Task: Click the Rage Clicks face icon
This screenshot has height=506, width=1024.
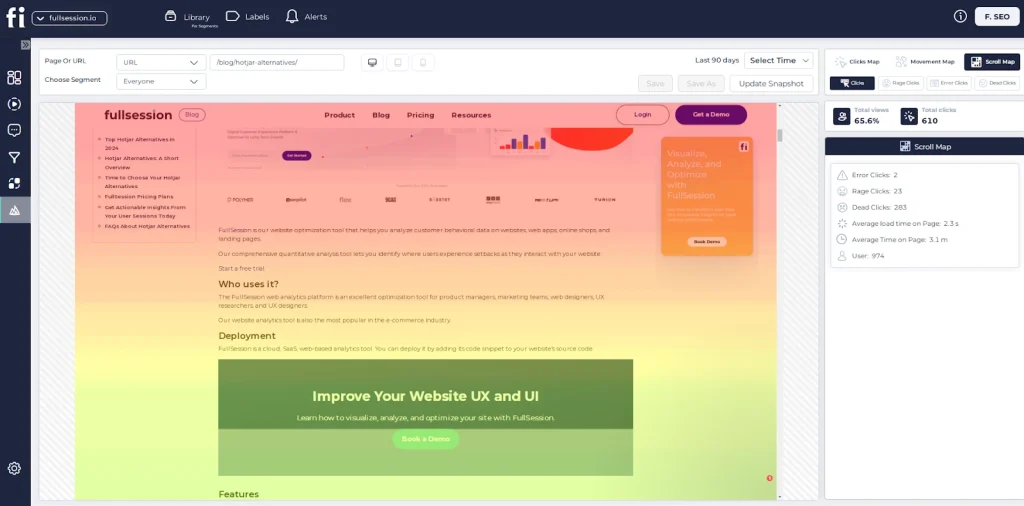Action: click(842, 191)
